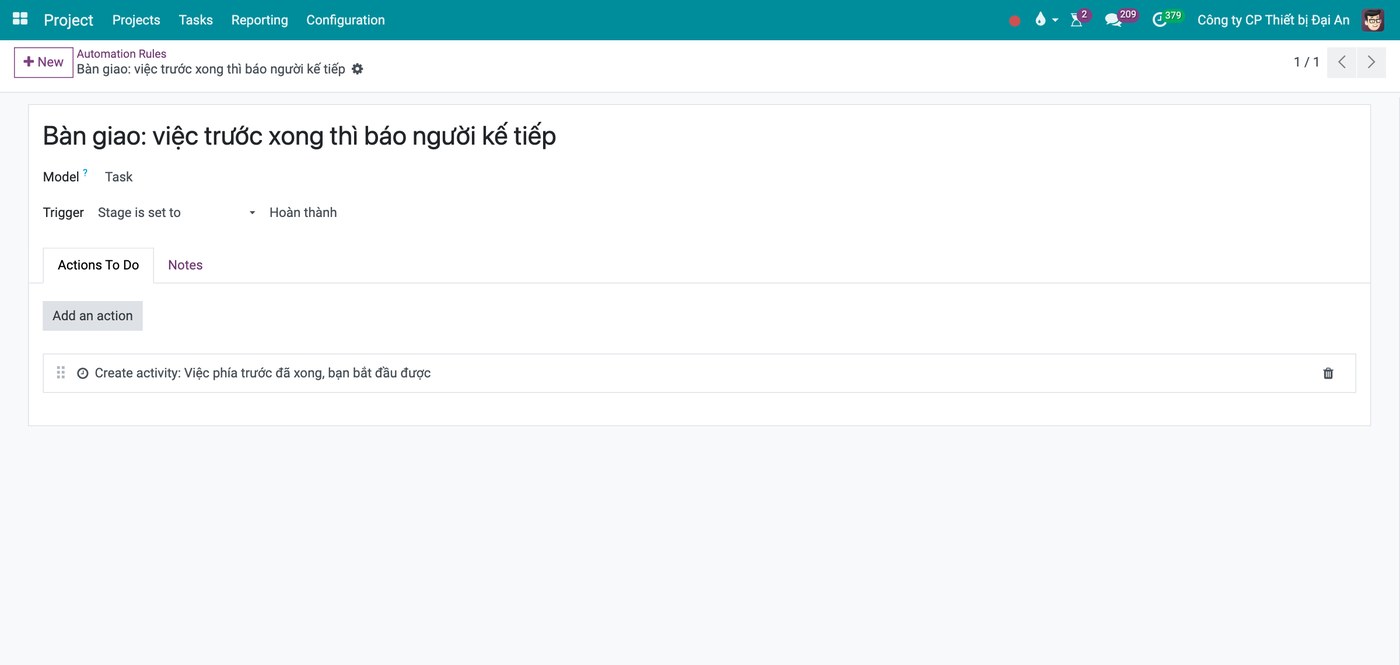Click the stage value 'Hoàn thành'
The width and height of the screenshot is (1400, 665).
tap(303, 212)
